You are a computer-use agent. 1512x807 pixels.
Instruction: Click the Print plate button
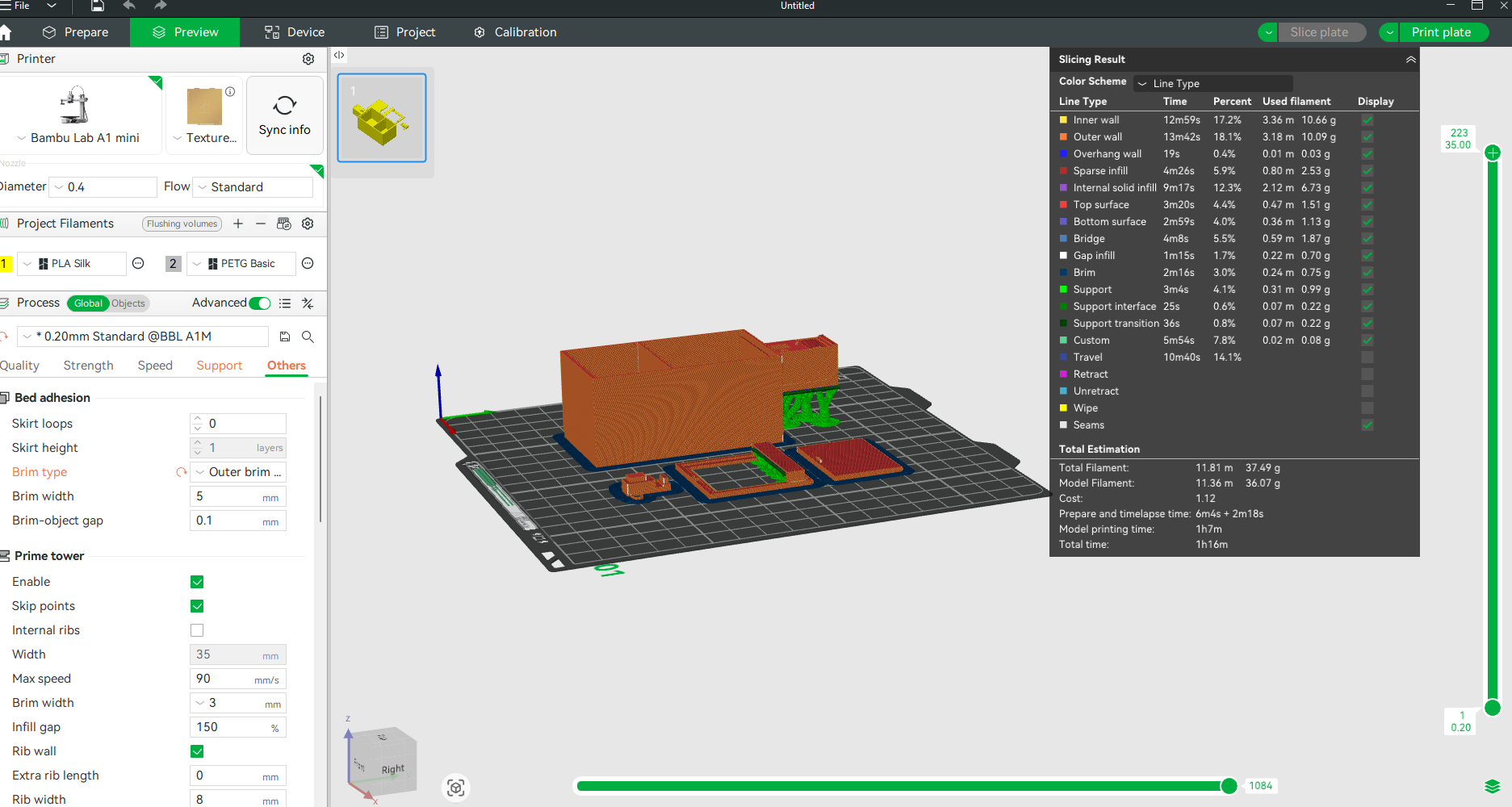[1441, 32]
